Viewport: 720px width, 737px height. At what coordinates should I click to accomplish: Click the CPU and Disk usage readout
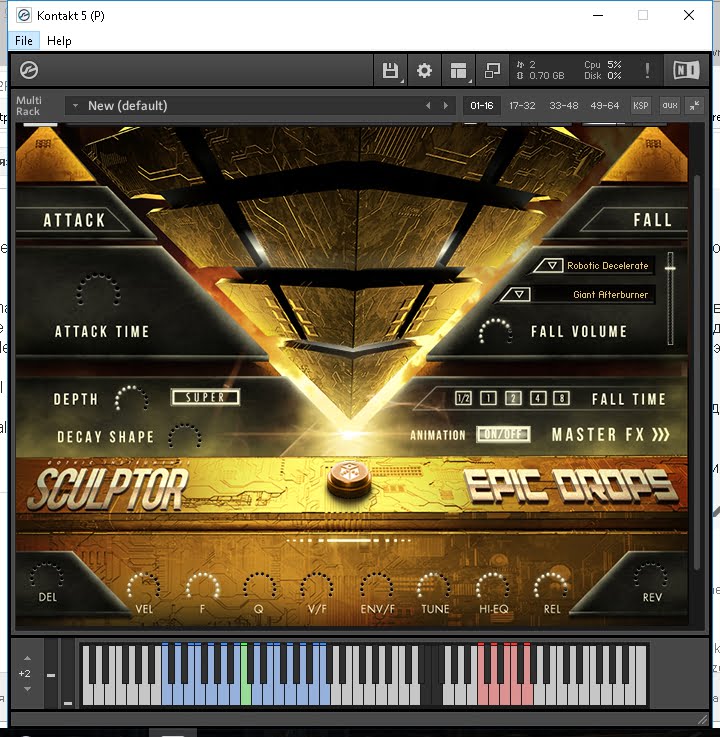coord(603,70)
